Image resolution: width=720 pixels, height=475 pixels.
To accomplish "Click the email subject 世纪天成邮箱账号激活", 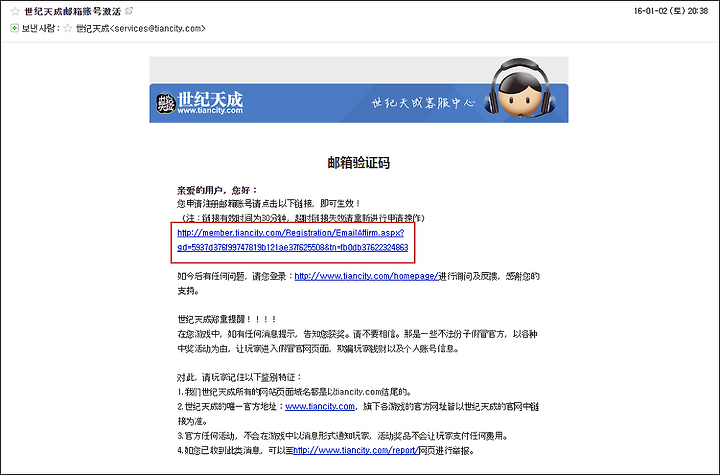I will tap(73, 11).
